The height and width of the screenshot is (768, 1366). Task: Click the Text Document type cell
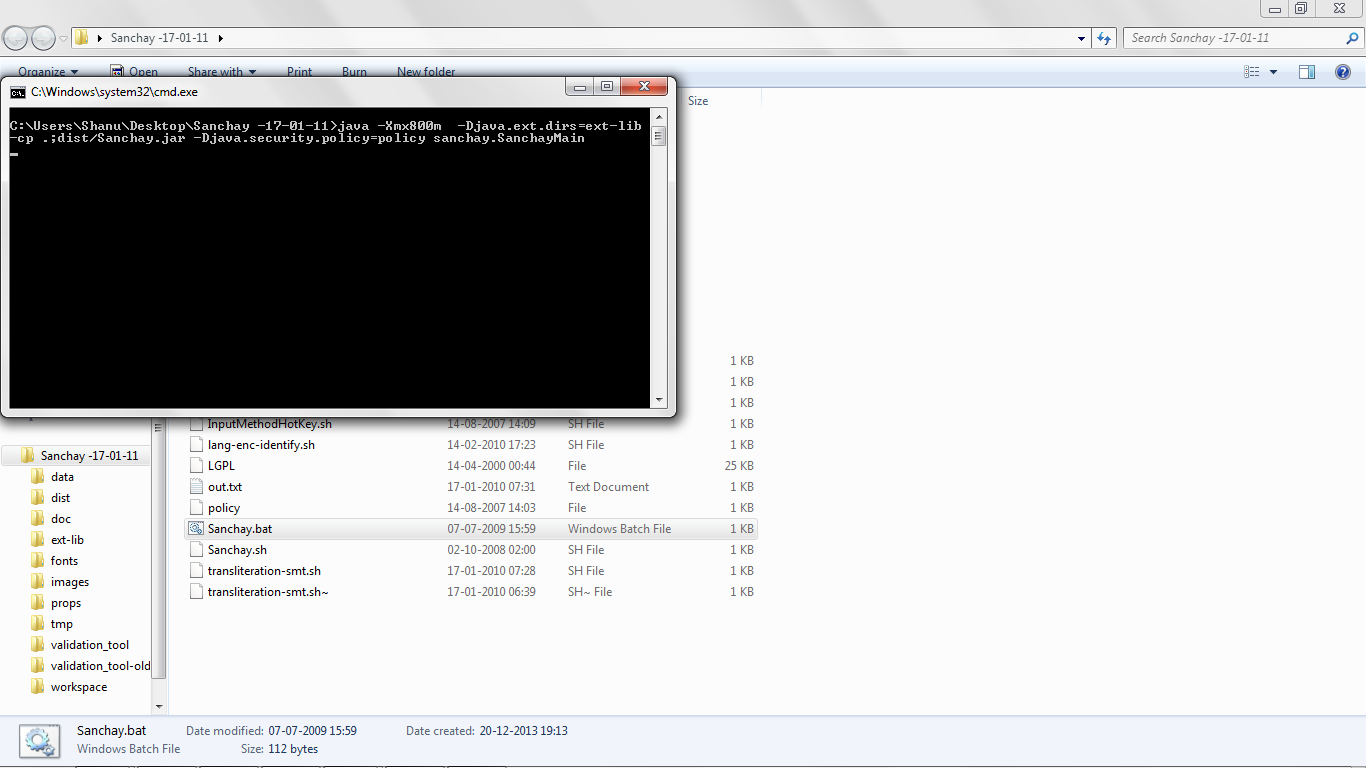click(608, 487)
